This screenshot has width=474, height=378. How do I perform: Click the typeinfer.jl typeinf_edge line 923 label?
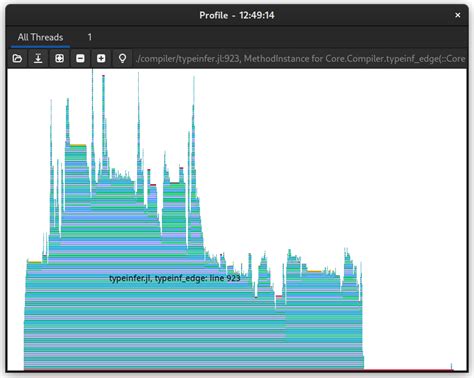[x=175, y=278]
